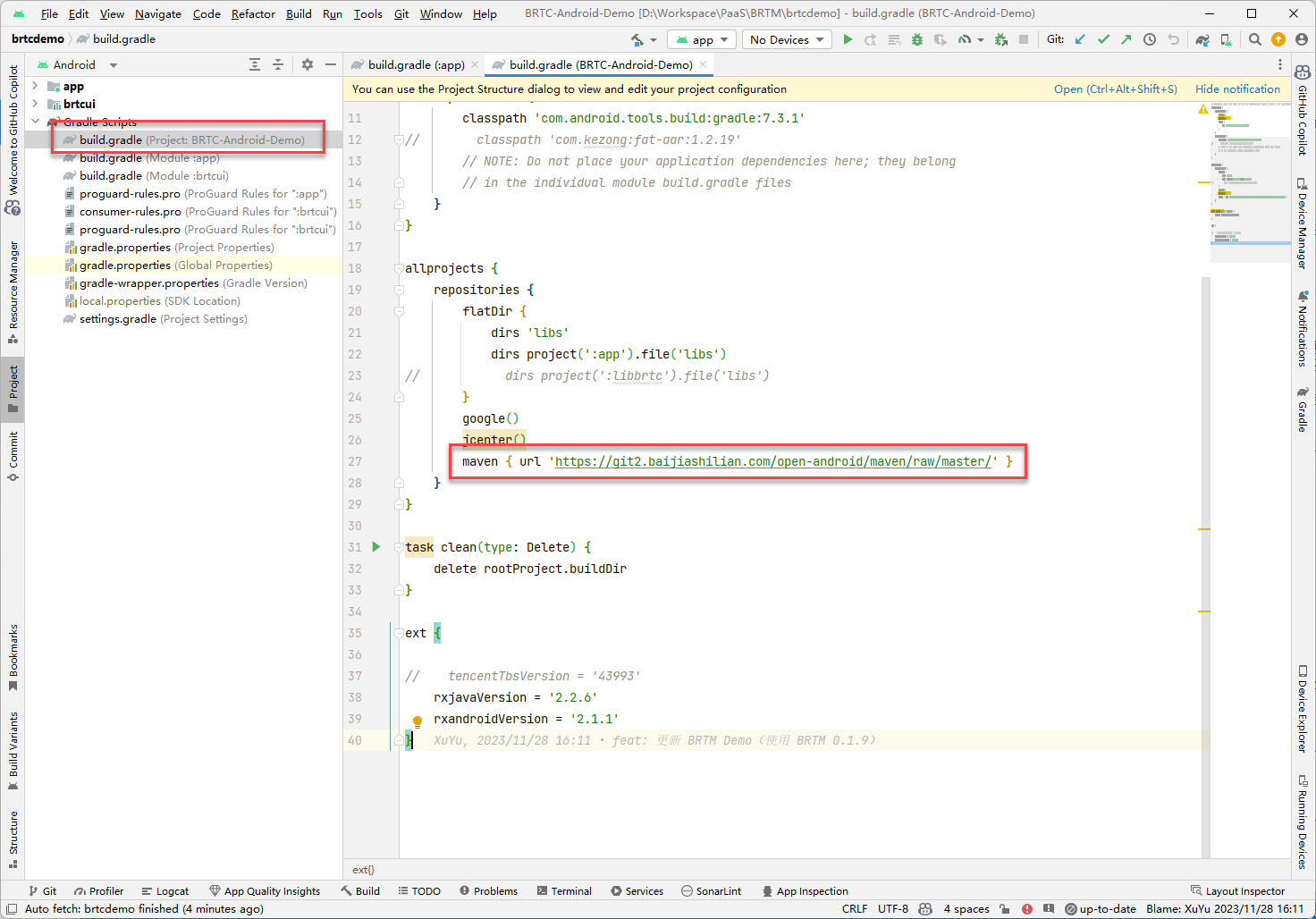The width and height of the screenshot is (1316, 919).
Task: Toggle read-only lock icon in status bar
Action: point(1005,909)
